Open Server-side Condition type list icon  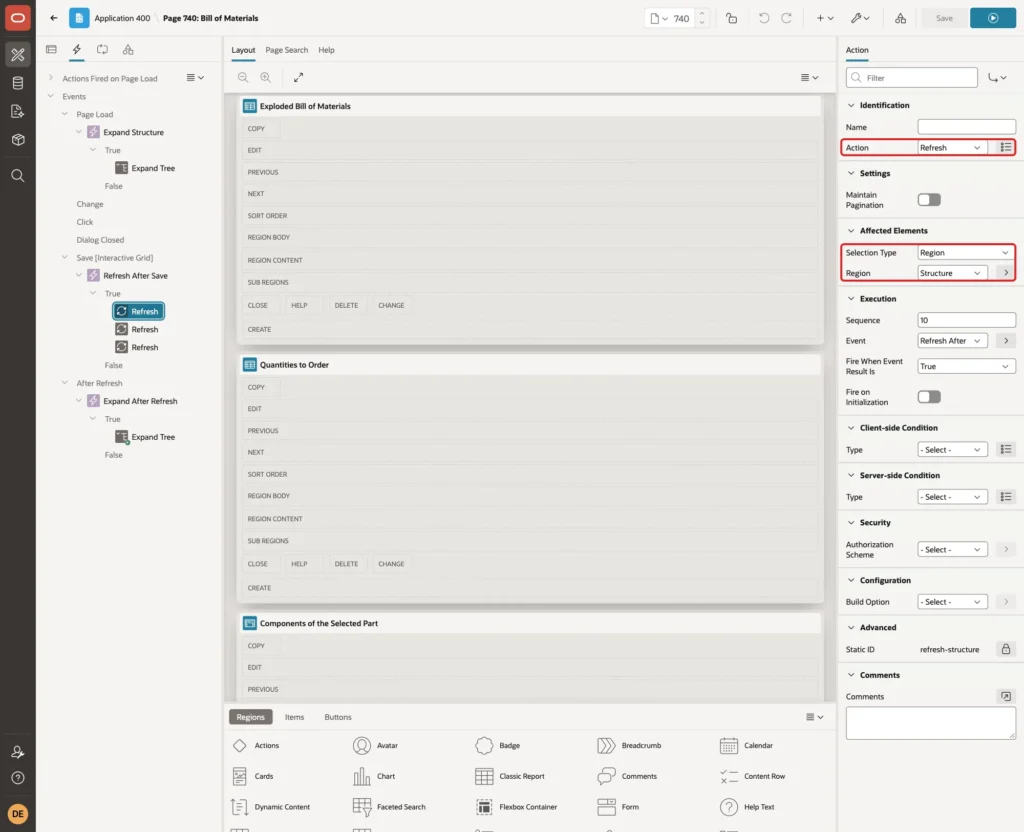click(1006, 497)
